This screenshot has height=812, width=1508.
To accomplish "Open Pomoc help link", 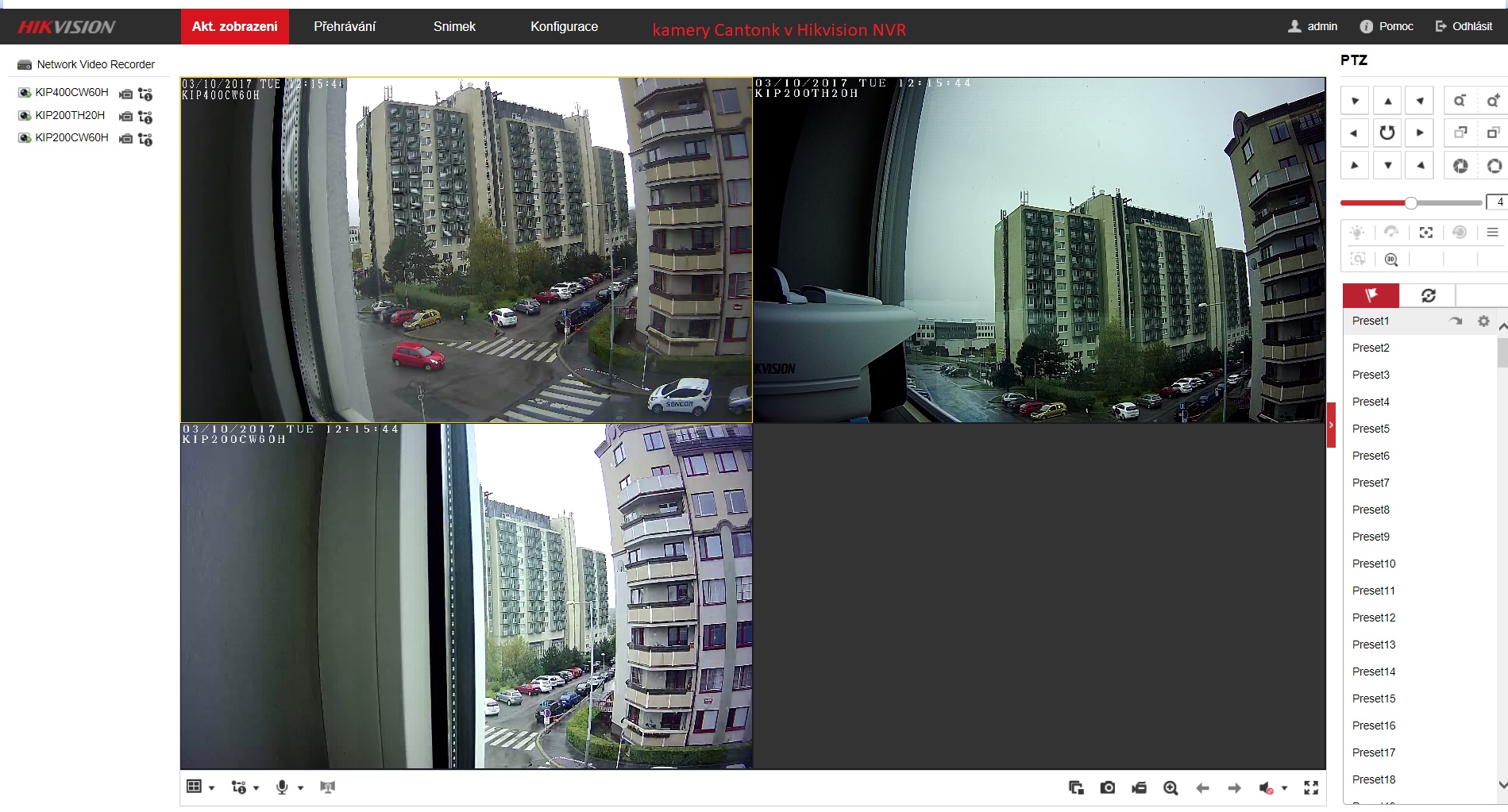I will (1387, 26).
